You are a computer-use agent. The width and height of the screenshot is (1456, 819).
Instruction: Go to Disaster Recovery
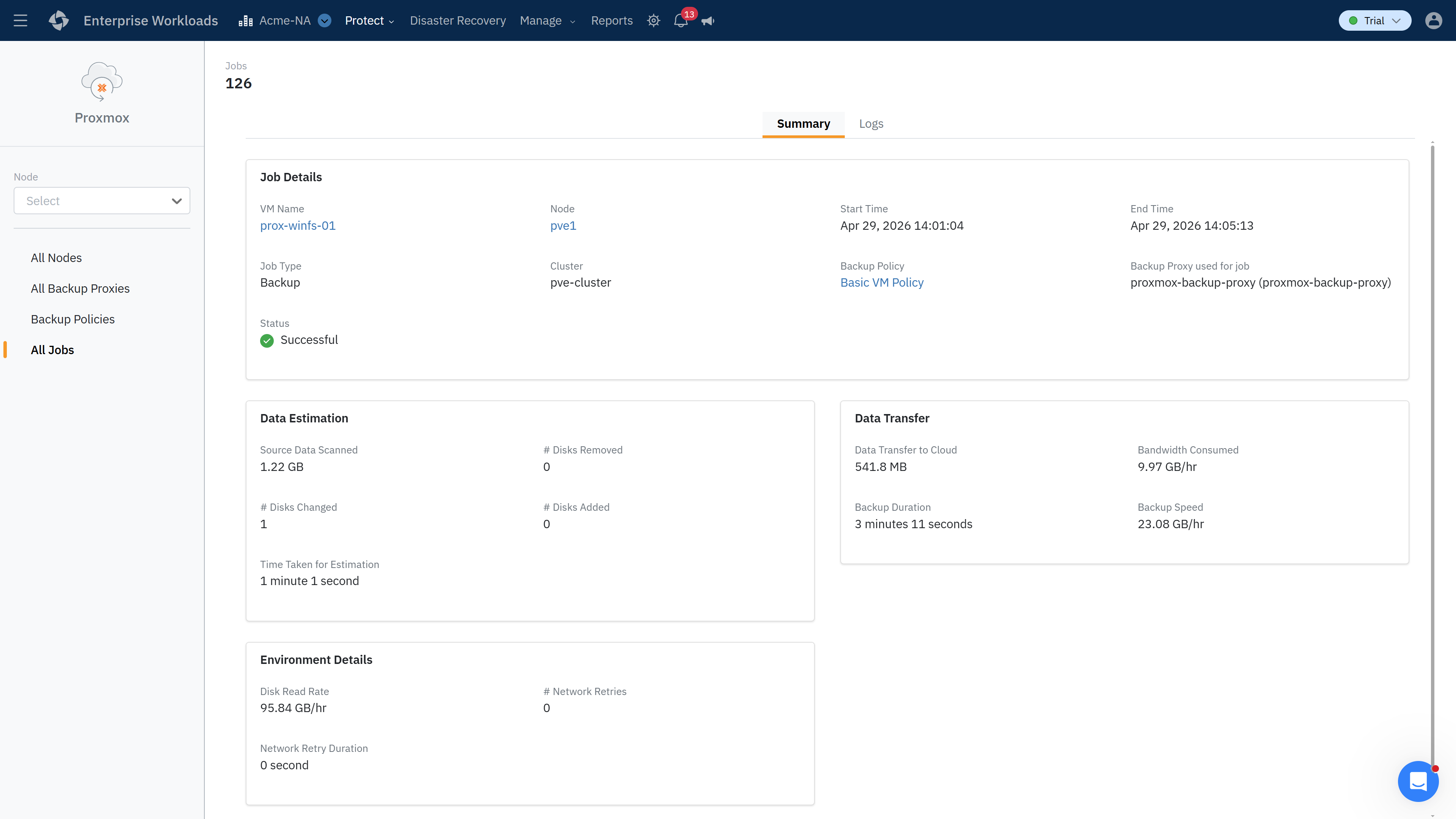click(457, 21)
